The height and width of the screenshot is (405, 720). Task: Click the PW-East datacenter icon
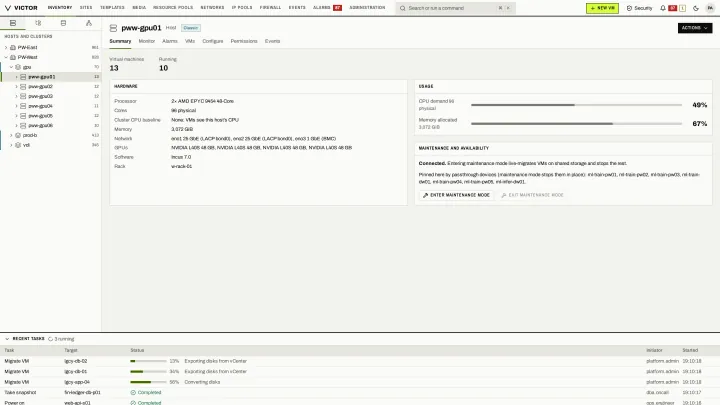pyautogui.click(x=13, y=47)
